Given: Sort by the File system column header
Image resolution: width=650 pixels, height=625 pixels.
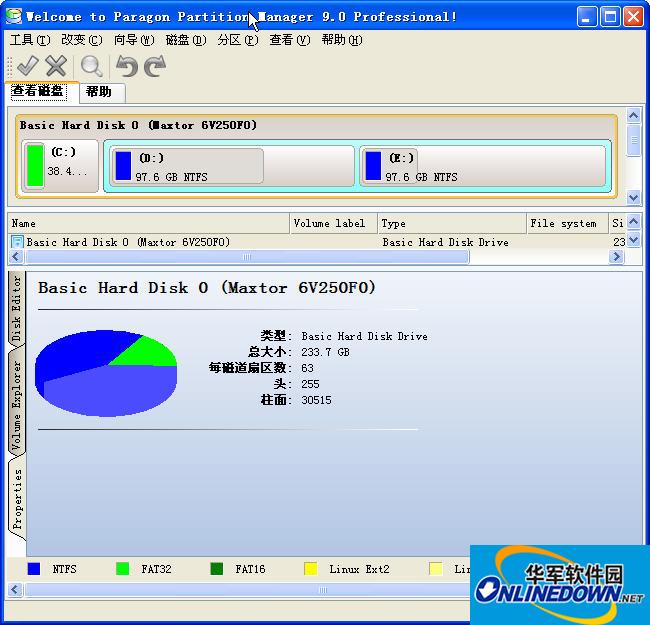Looking at the screenshot, I should click(567, 224).
